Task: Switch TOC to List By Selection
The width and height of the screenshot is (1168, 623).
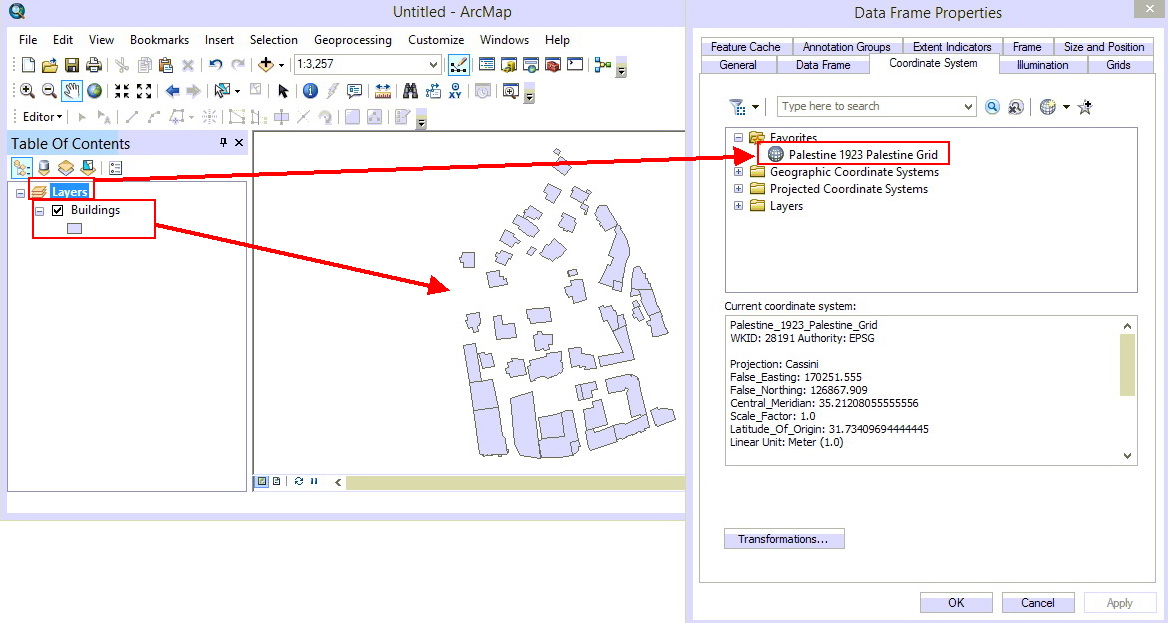Action: pyautogui.click(x=88, y=168)
